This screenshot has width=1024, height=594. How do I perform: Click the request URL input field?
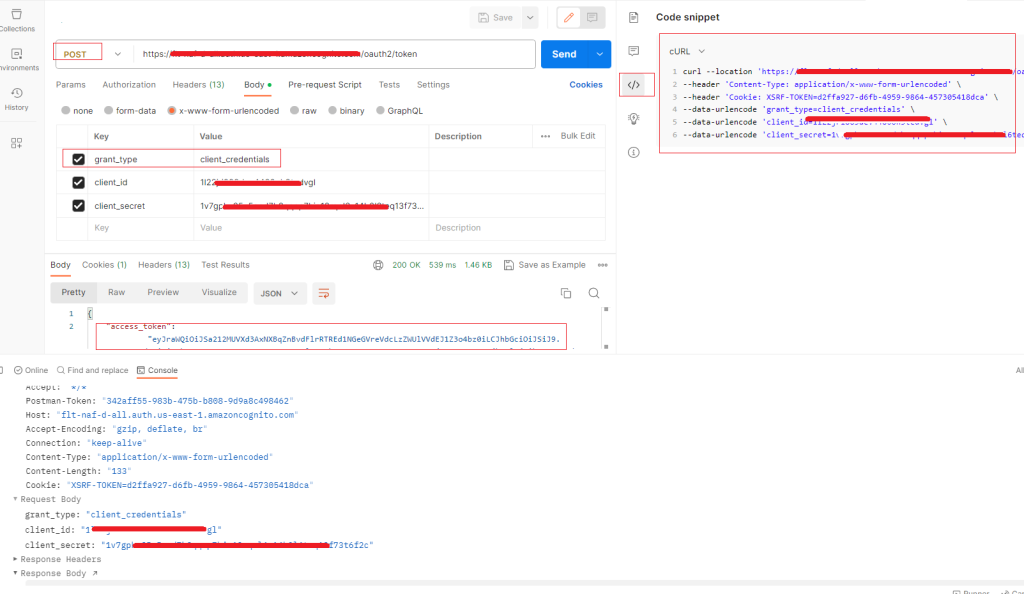tap(335, 54)
